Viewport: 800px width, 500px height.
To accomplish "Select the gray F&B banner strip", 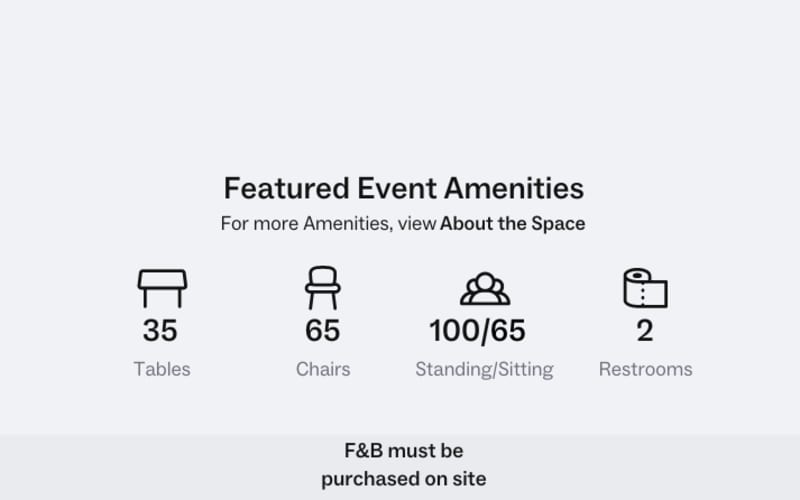I will pos(400,467).
